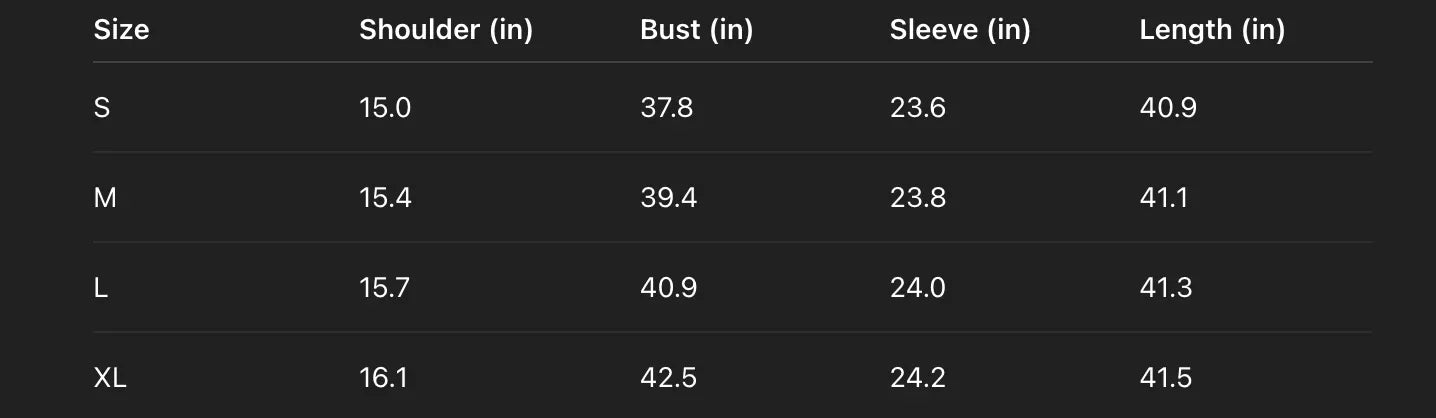
Task: Click the Bust (in) column header
Action: 696,30
